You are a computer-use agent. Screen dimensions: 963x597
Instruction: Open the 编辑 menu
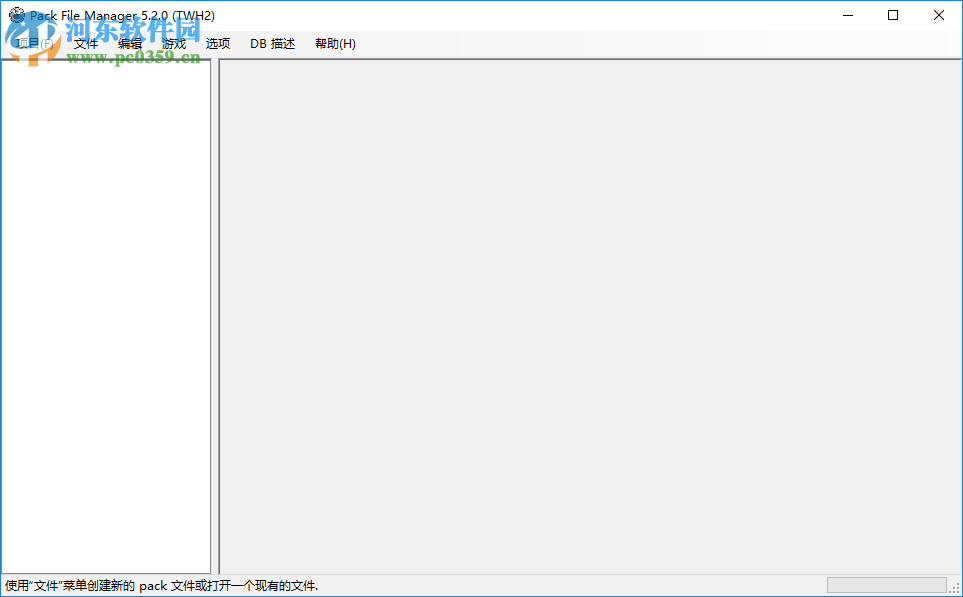pyautogui.click(x=129, y=43)
